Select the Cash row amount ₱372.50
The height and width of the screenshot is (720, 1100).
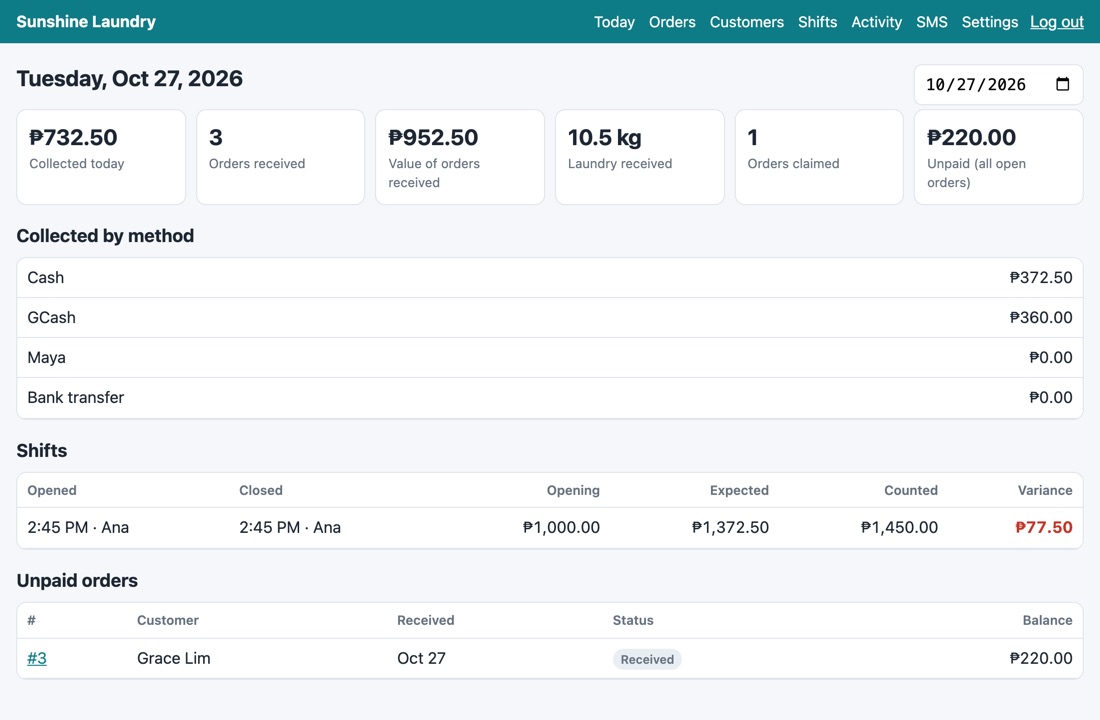tap(1041, 278)
